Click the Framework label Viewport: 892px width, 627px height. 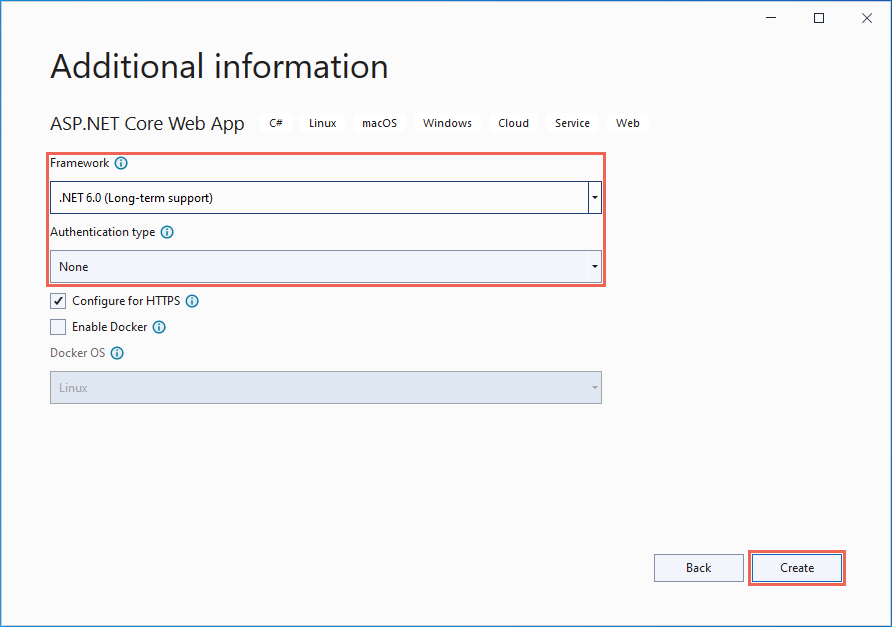coord(80,163)
